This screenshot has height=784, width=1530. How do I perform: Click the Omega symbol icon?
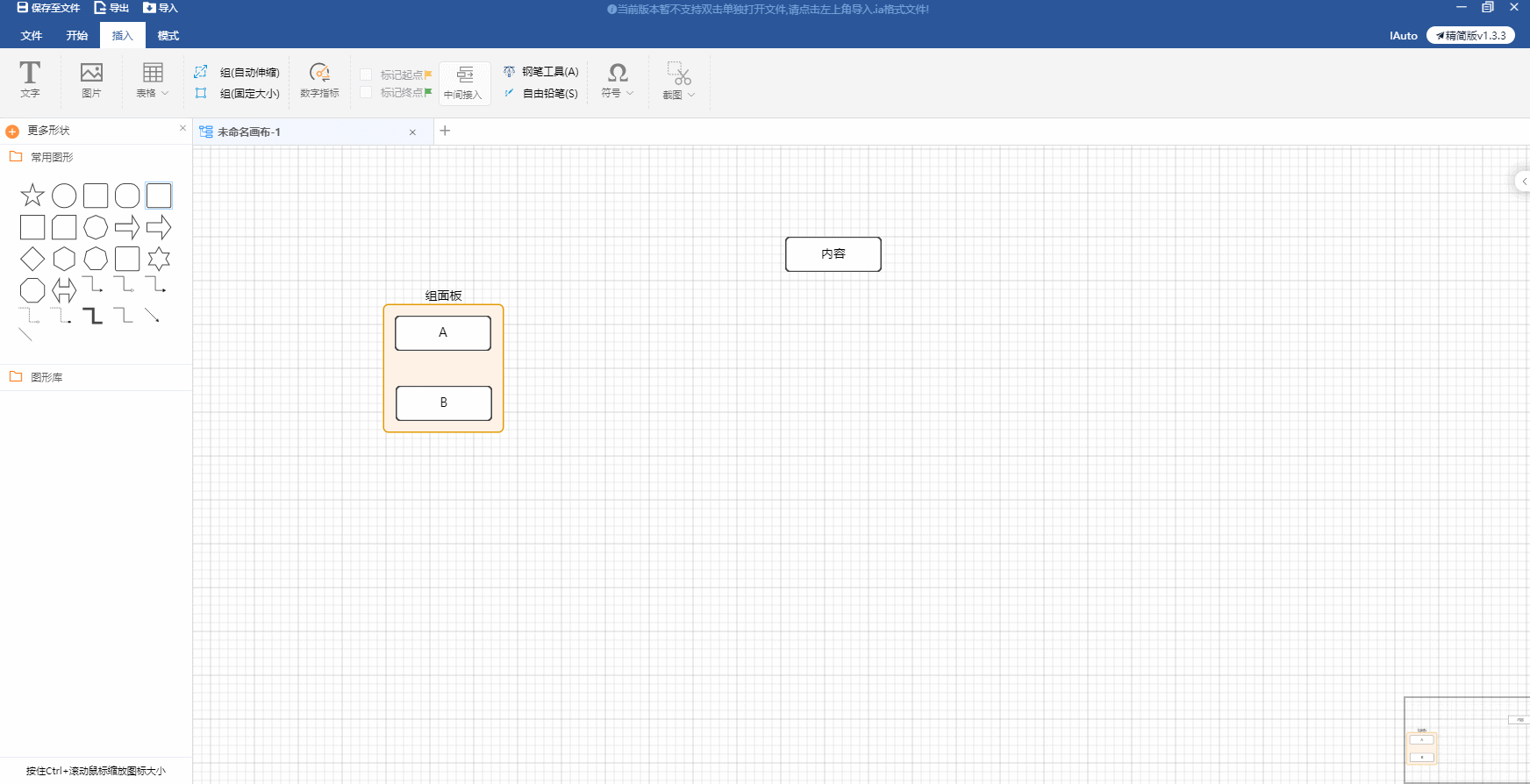click(x=618, y=72)
